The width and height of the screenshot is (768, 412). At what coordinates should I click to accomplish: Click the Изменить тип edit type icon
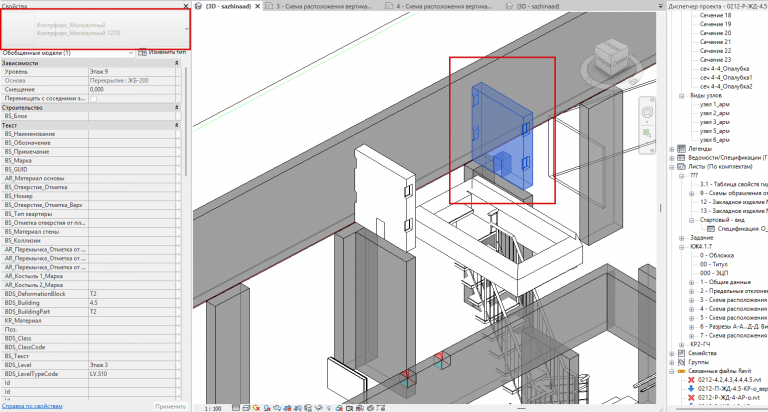pos(143,52)
